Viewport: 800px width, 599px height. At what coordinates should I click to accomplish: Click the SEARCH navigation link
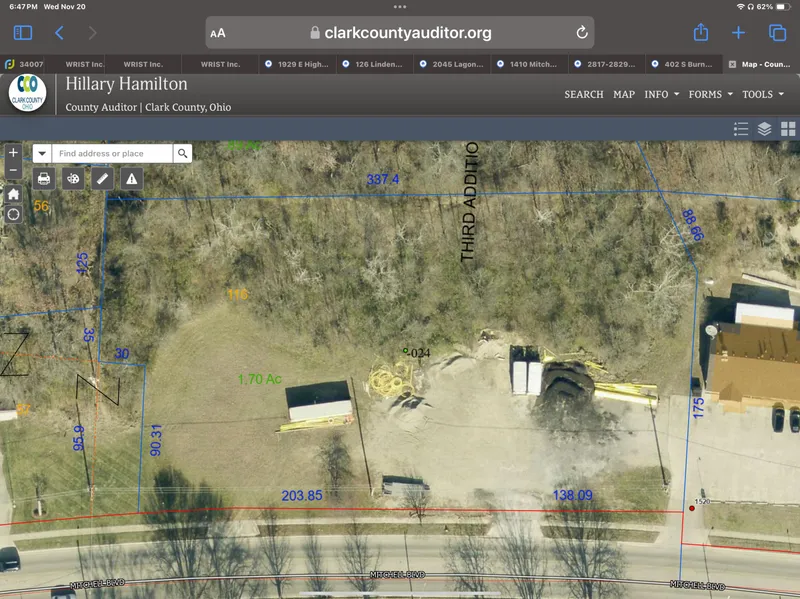point(583,94)
